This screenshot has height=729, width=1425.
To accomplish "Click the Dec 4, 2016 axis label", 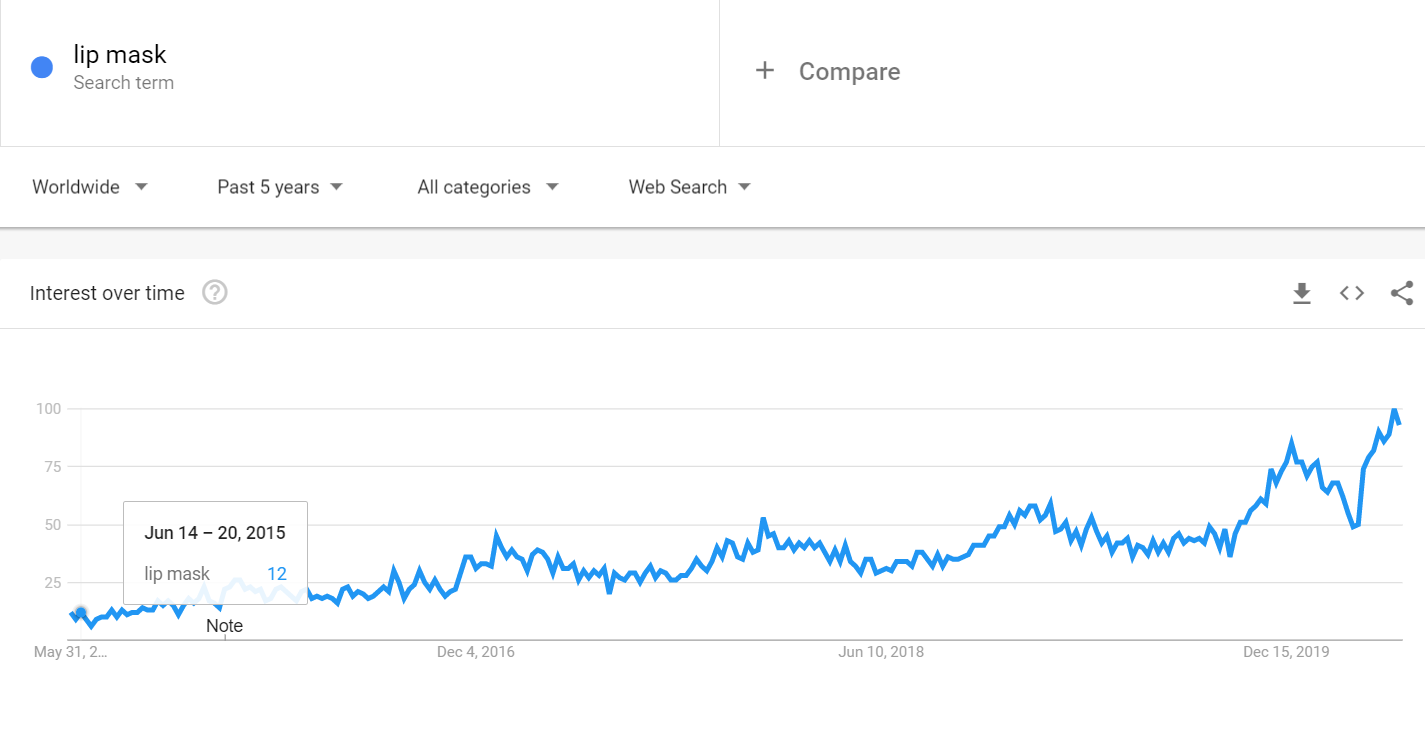I will [x=476, y=652].
